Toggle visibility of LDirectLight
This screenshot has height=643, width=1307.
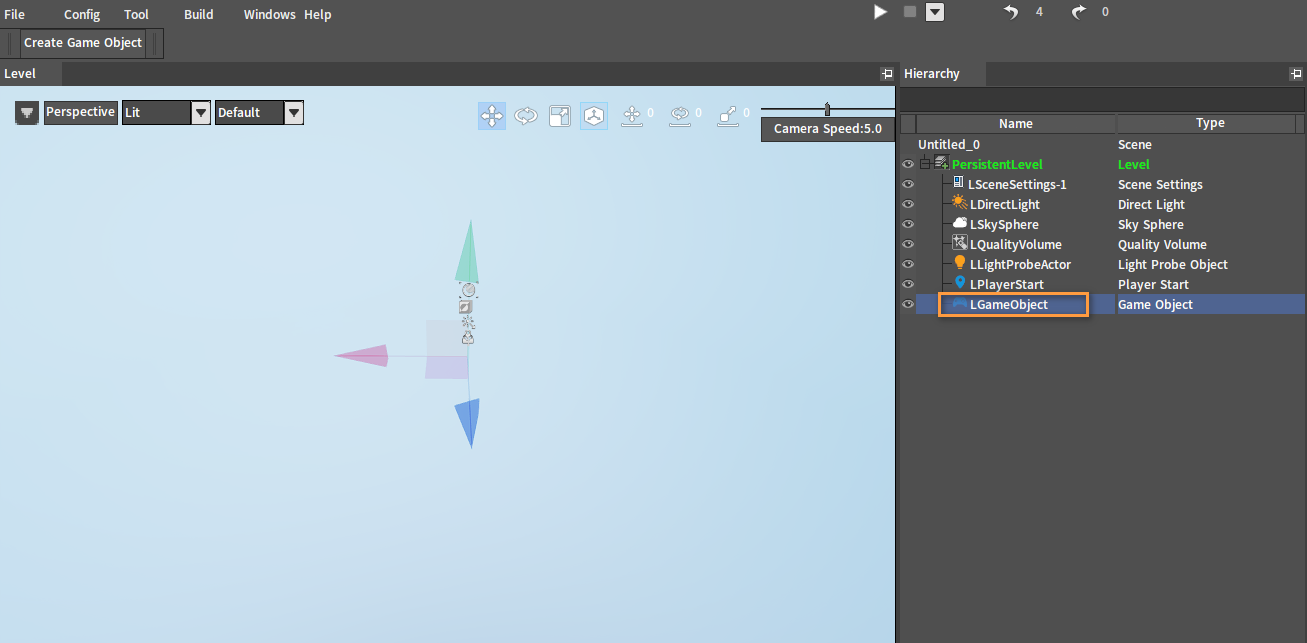pyautogui.click(x=908, y=205)
